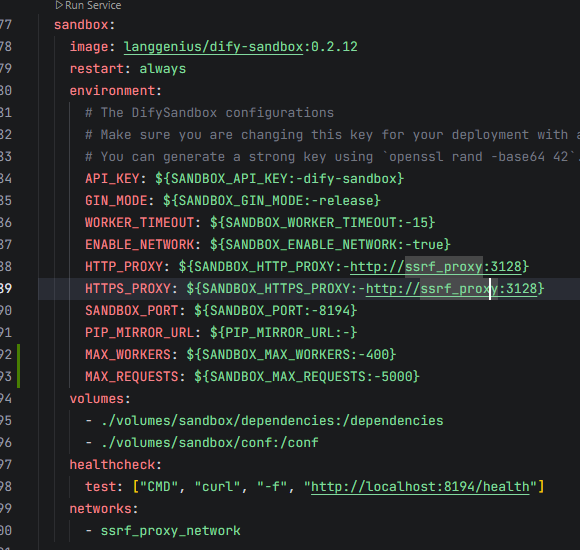
Task: Click the SANDBOX_PORT variable name
Action: coord(132,310)
